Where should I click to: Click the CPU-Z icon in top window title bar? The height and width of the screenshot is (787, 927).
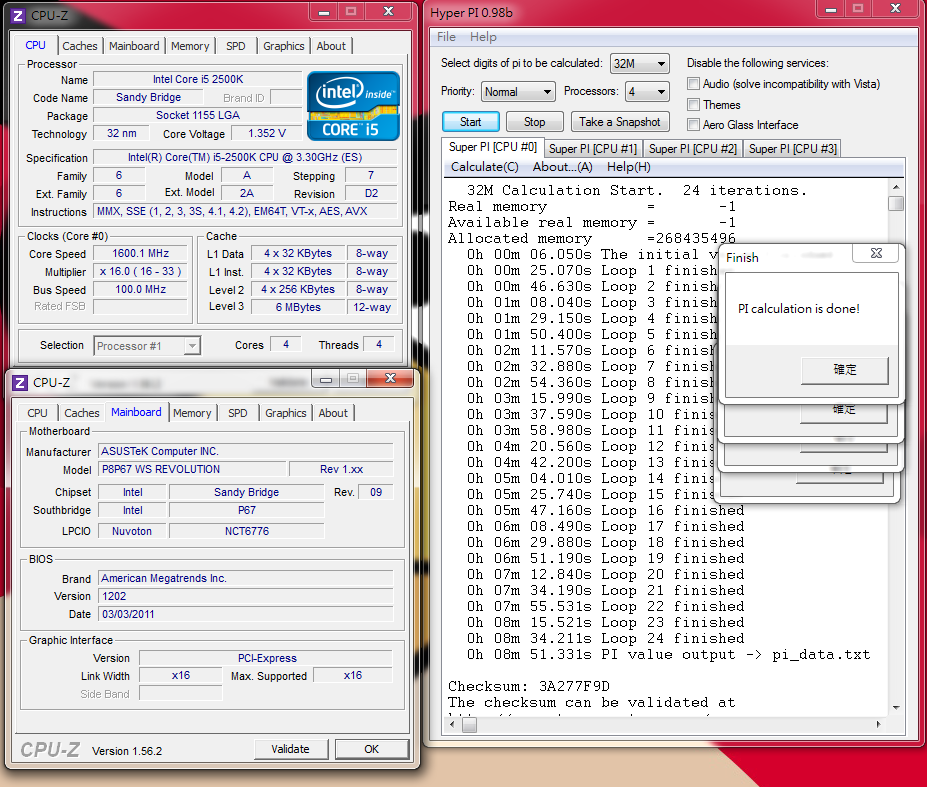(18, 15)
